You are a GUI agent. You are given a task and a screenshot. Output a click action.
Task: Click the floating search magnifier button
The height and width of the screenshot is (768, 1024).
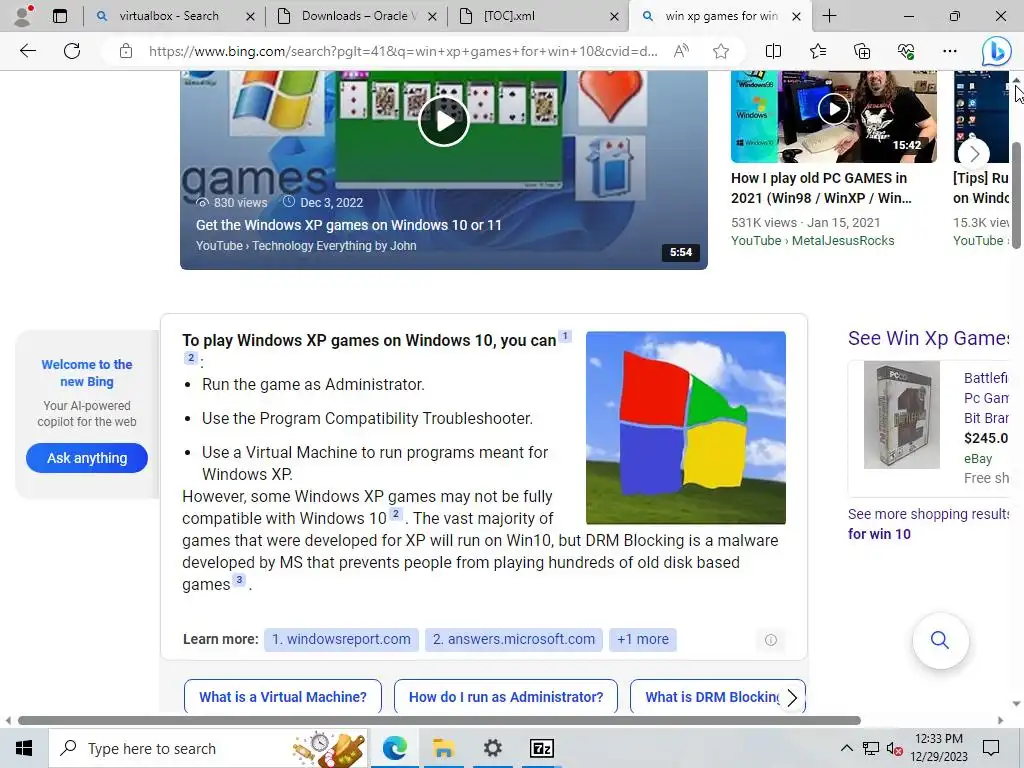click(940, 640)
